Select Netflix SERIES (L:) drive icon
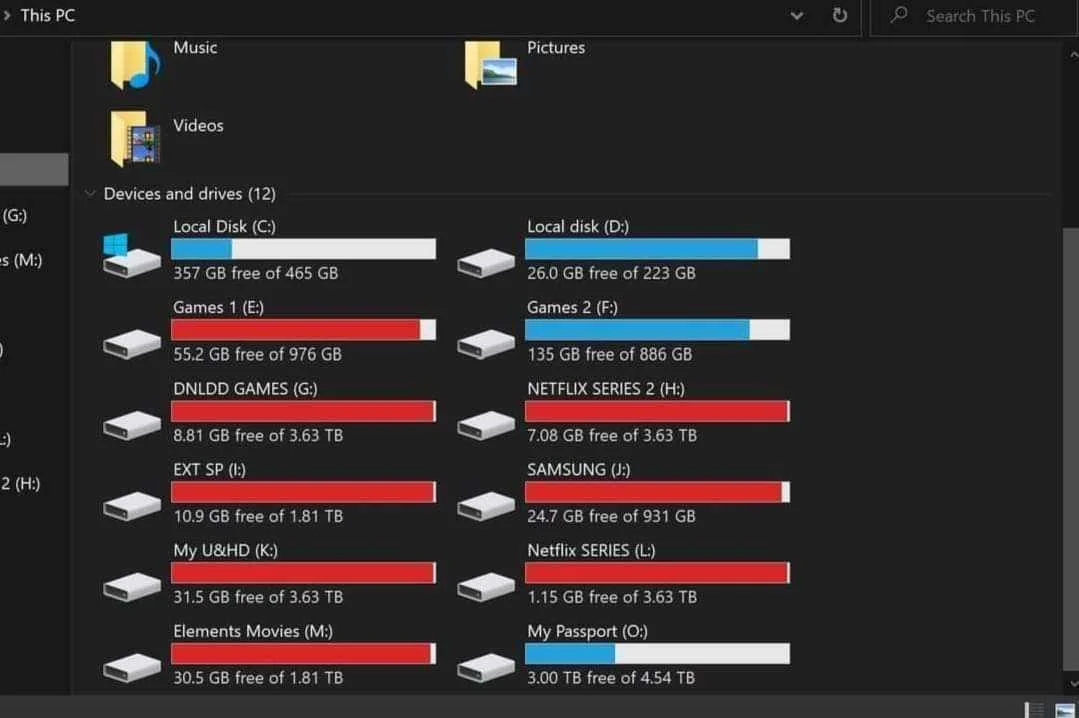1079x718 pixels. pos(486,587)
